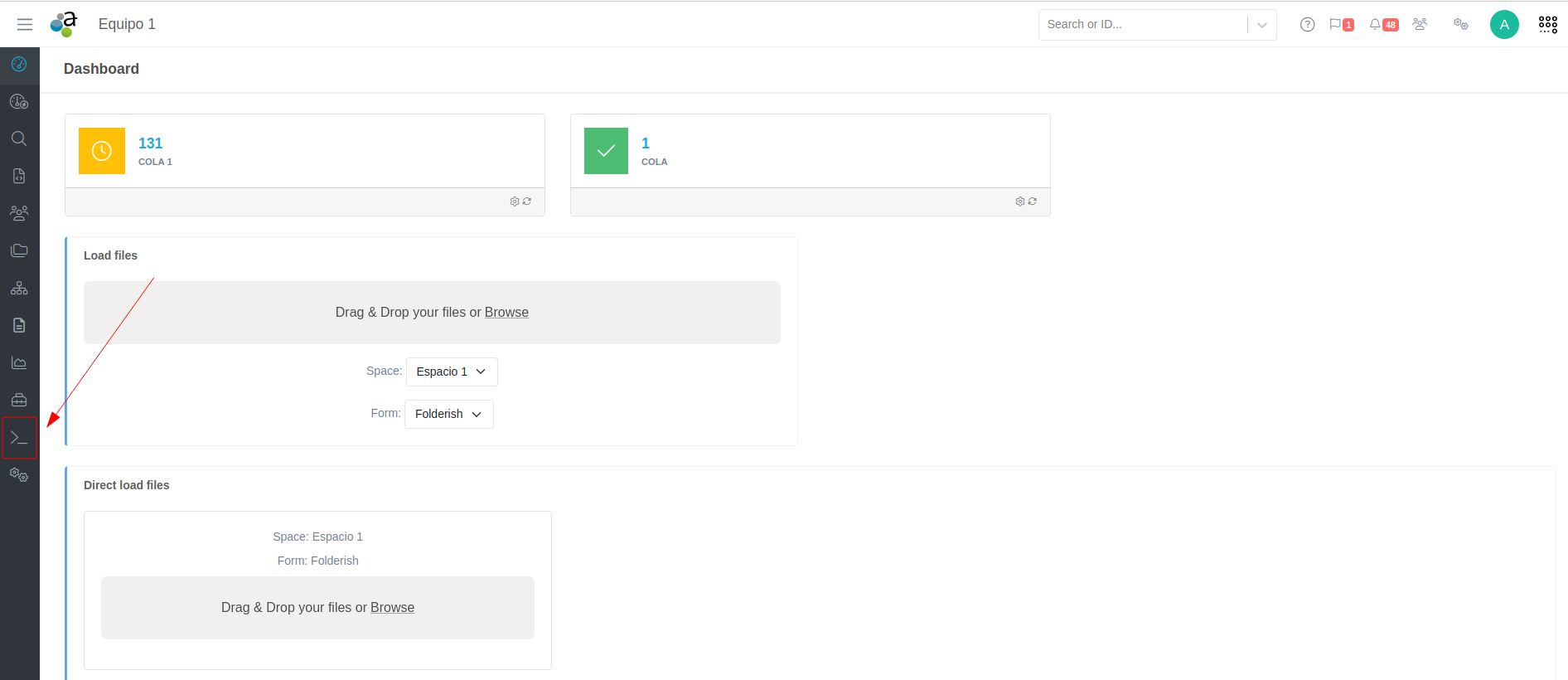
Task: Open the flag alerts icon
Action: (x=1335, y=25)
